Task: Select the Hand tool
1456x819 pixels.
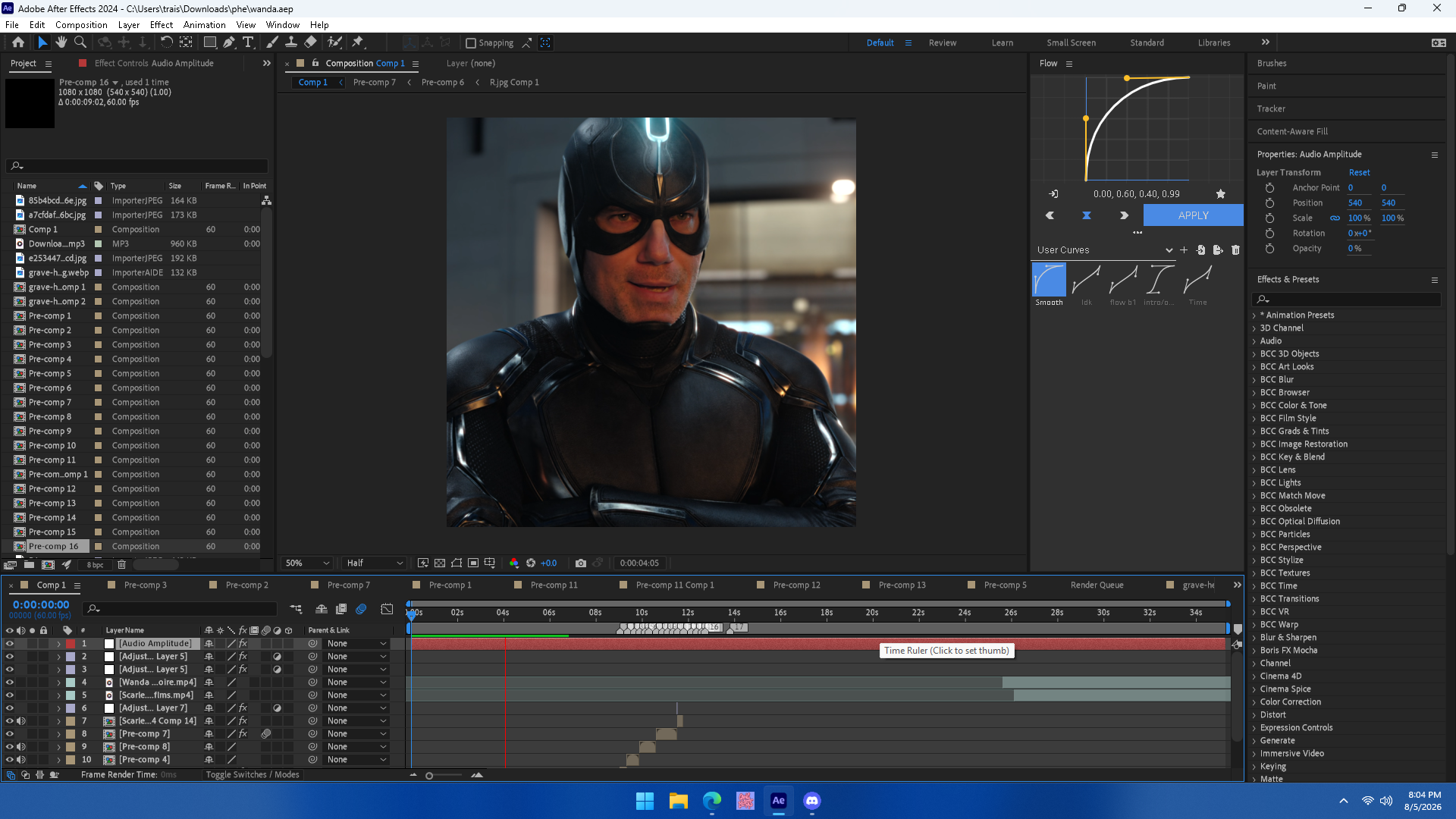Action: 61,42
